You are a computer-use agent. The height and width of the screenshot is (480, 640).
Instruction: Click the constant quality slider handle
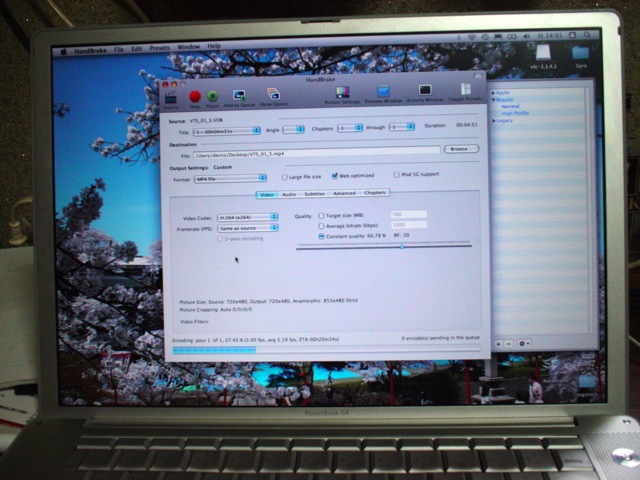click(402, 247)
